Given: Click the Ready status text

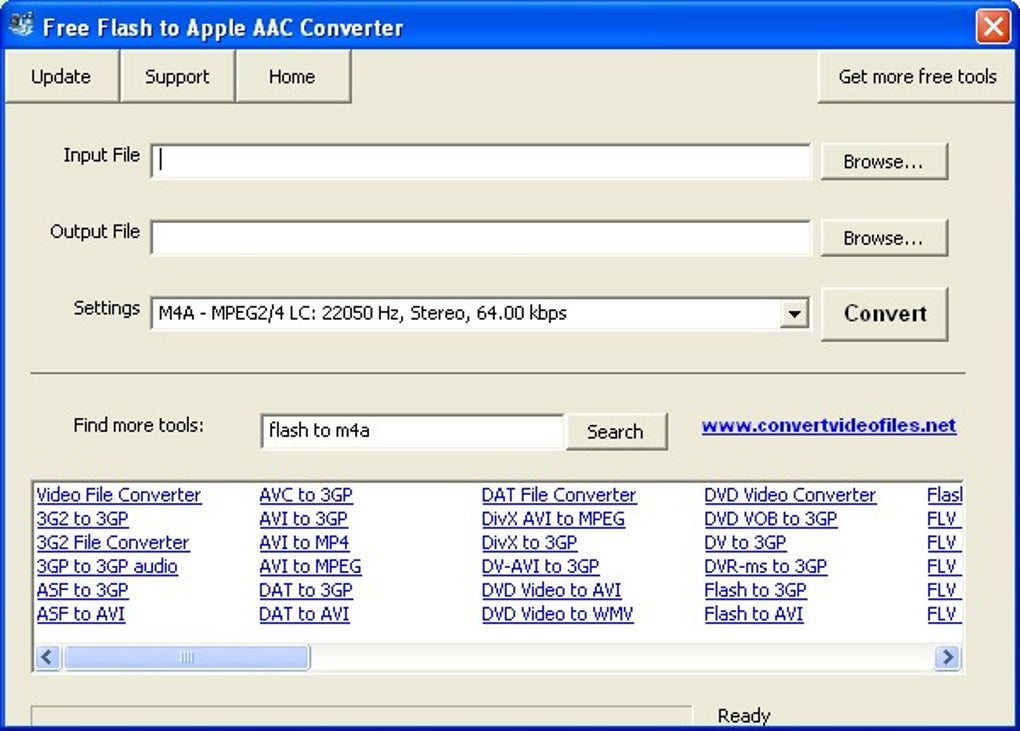Looking at the screenshot, I should click(x=744, y=716).
